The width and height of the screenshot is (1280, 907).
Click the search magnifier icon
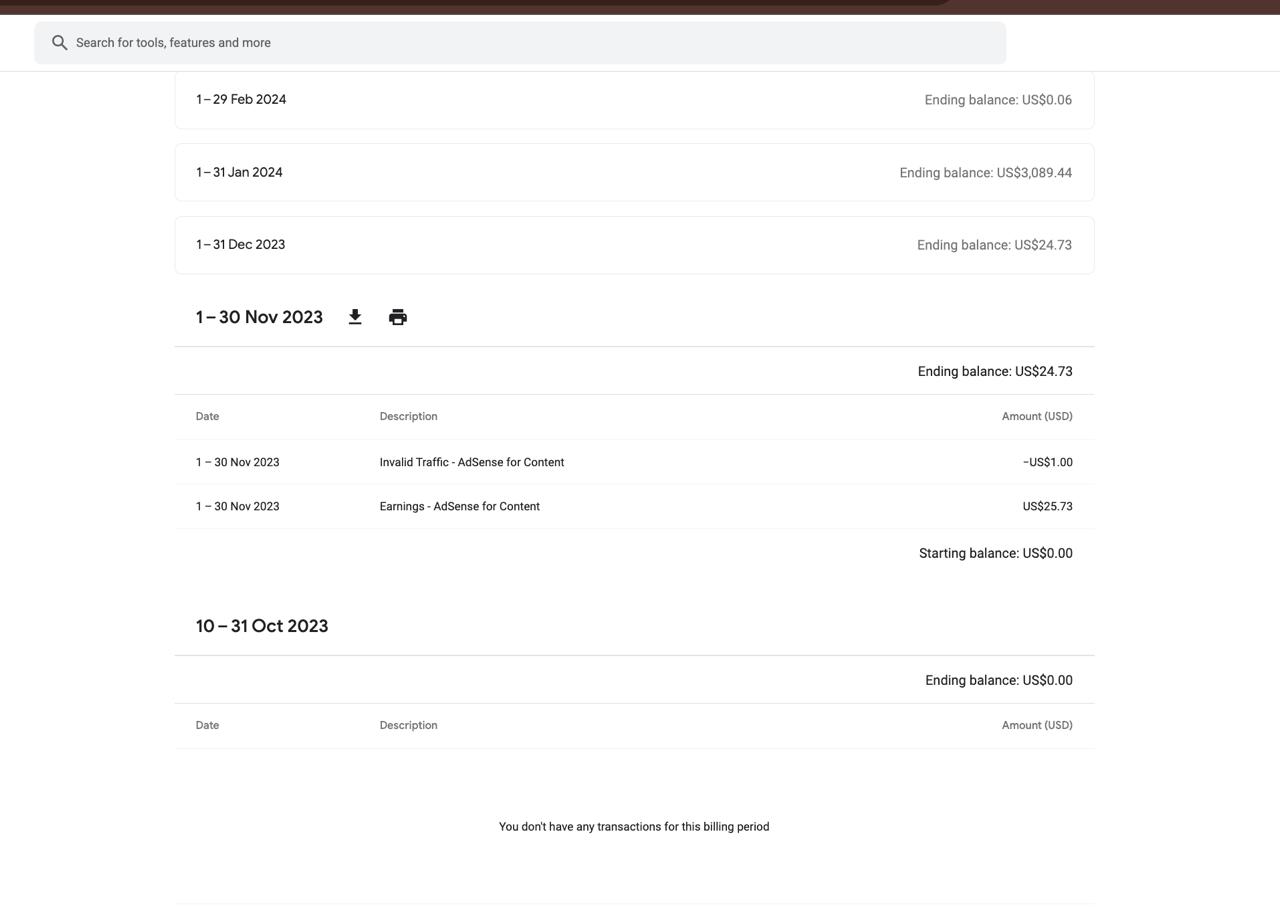[60, 43]
